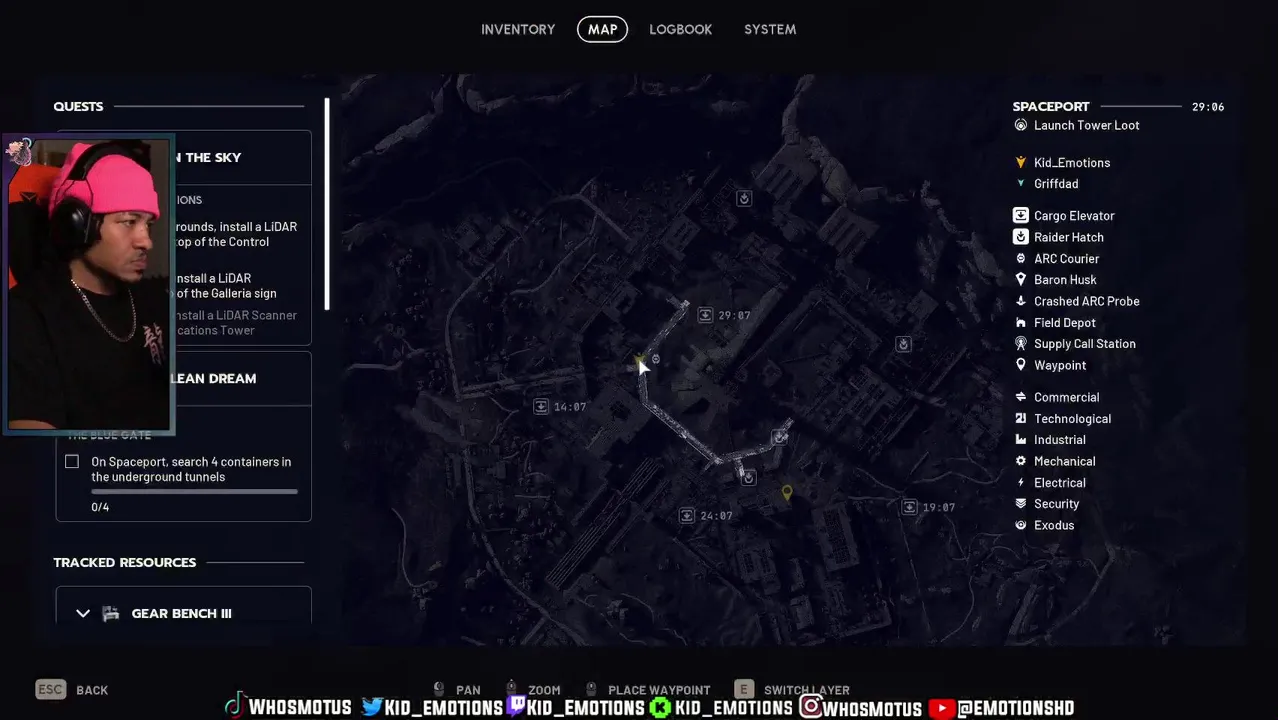Click the 0/4 containers progress bar
This screenshot has height=720, width=1278.
point(194,491)
